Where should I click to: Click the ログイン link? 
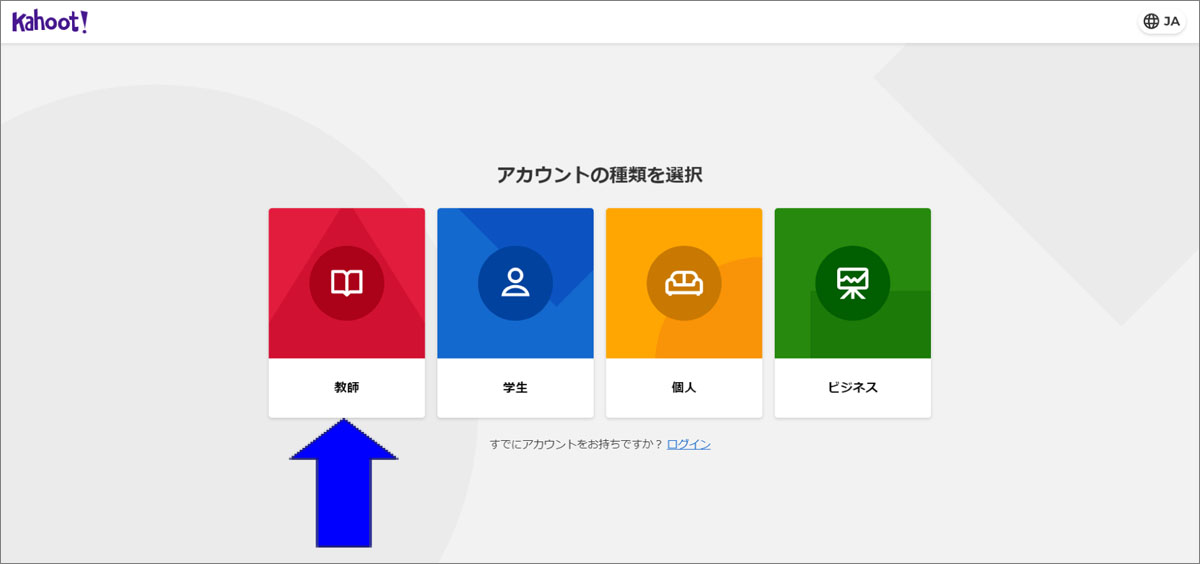(689, 444)
